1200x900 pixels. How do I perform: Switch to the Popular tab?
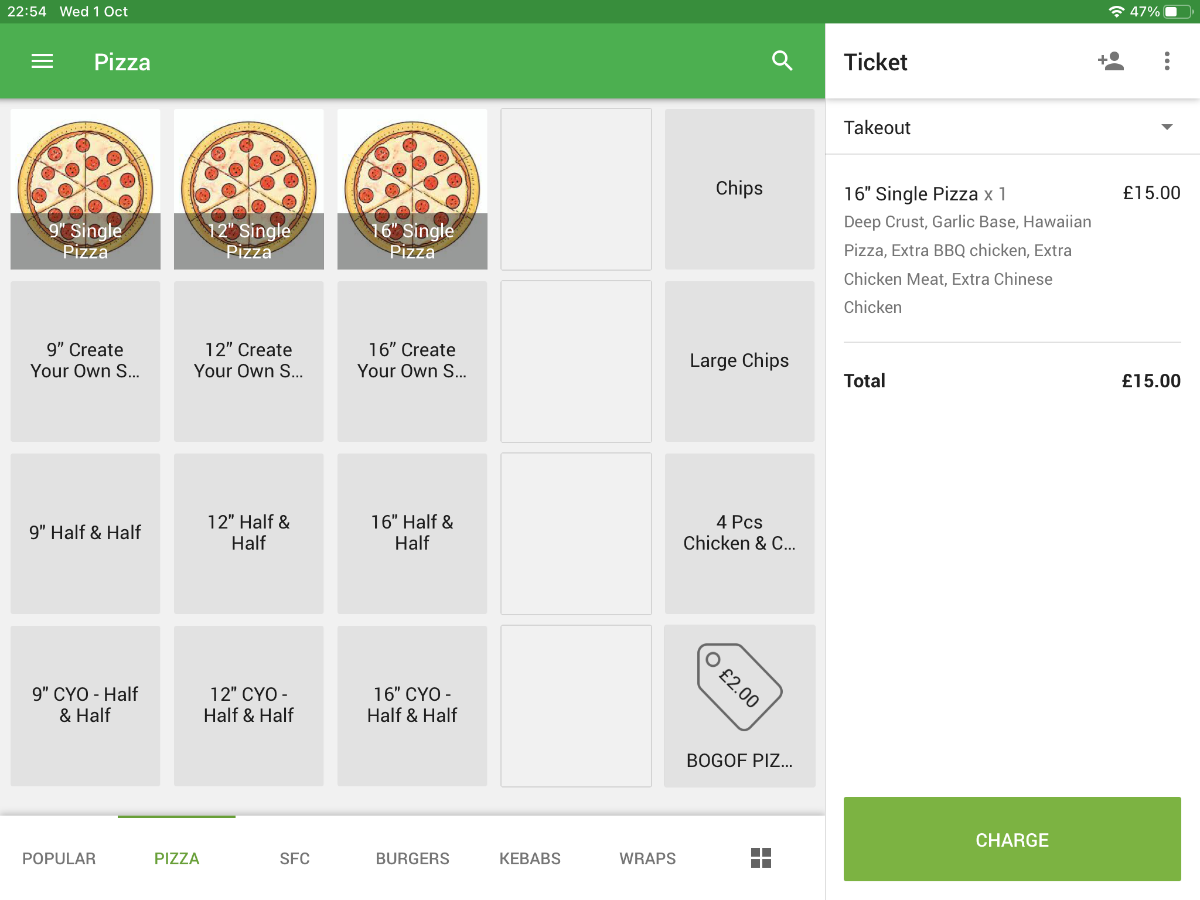(x=59, y=858)
